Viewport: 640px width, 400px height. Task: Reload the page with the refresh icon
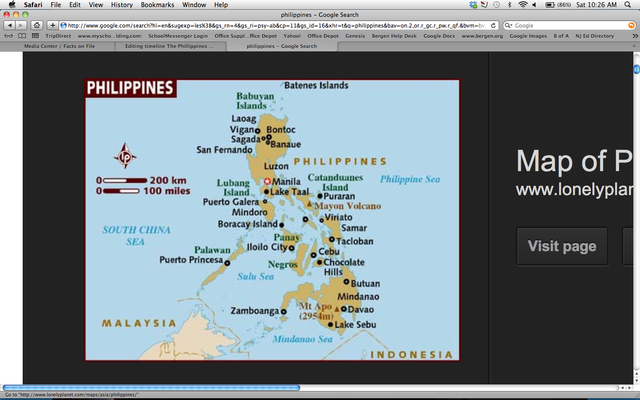493,25
